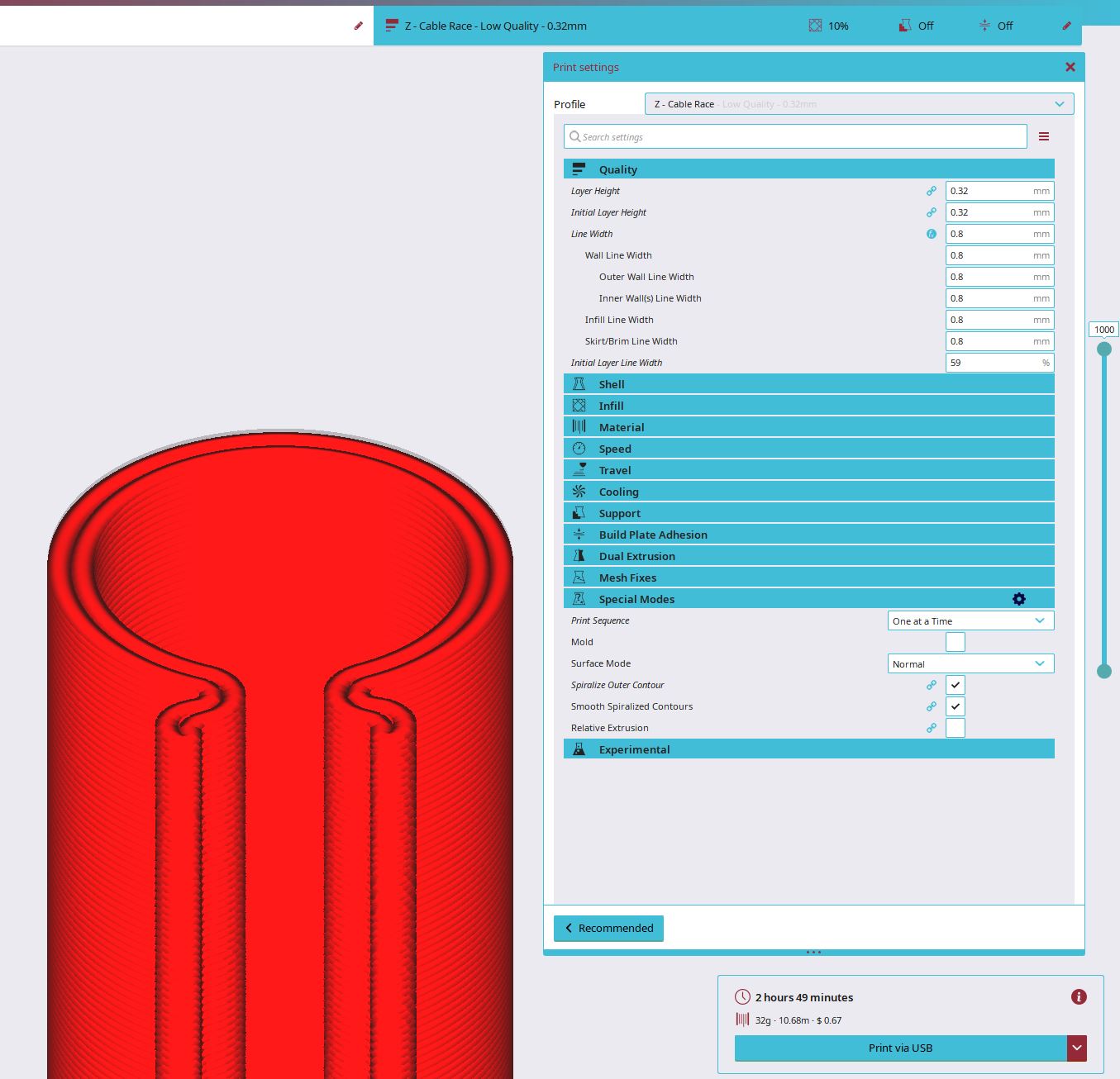Enable Relative Extrusion

pyautogui.click(x=955, y=728)
